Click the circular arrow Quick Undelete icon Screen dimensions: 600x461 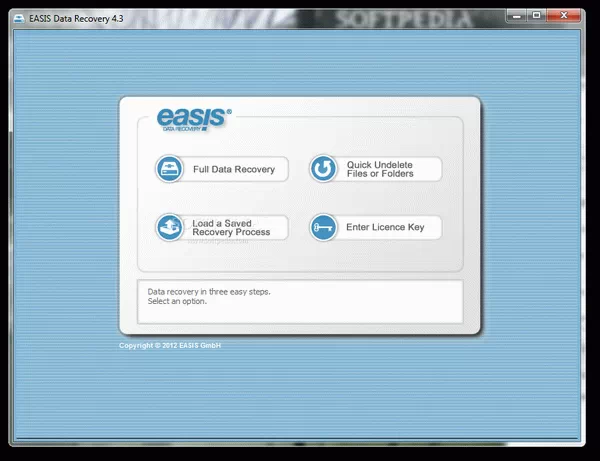pyautogui.click(x=322, y=169)
